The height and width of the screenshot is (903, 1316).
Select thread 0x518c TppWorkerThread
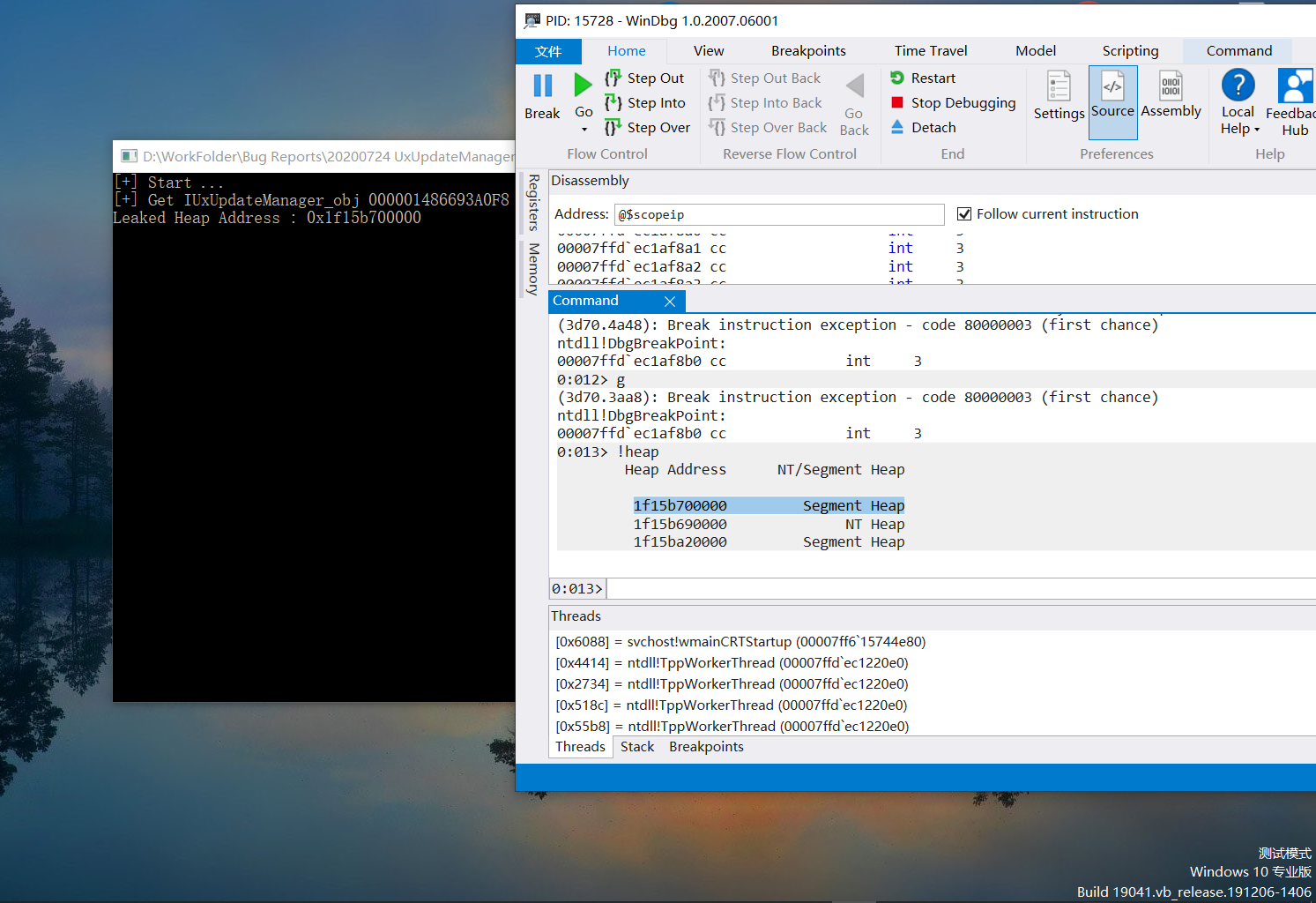[731, 705]
